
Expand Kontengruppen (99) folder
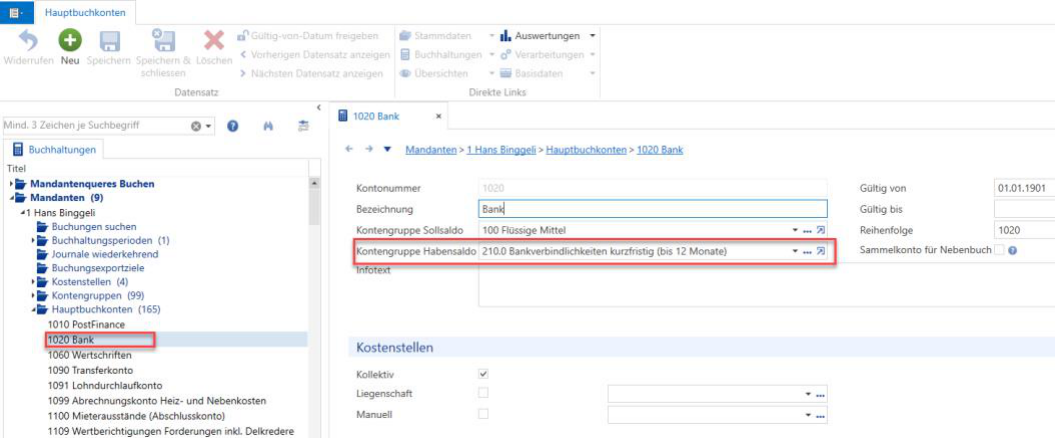pos(34,296)
